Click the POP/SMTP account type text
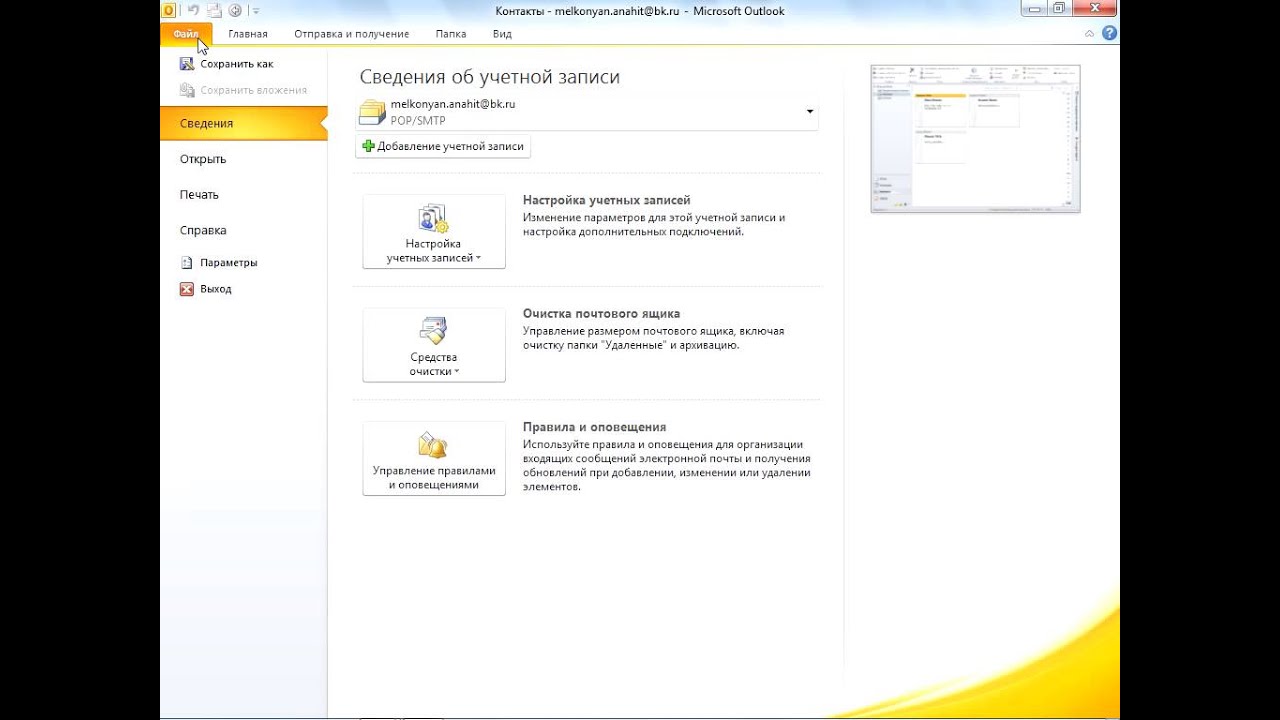This screenshot has width=1280, height=720. tap(418, 121)
